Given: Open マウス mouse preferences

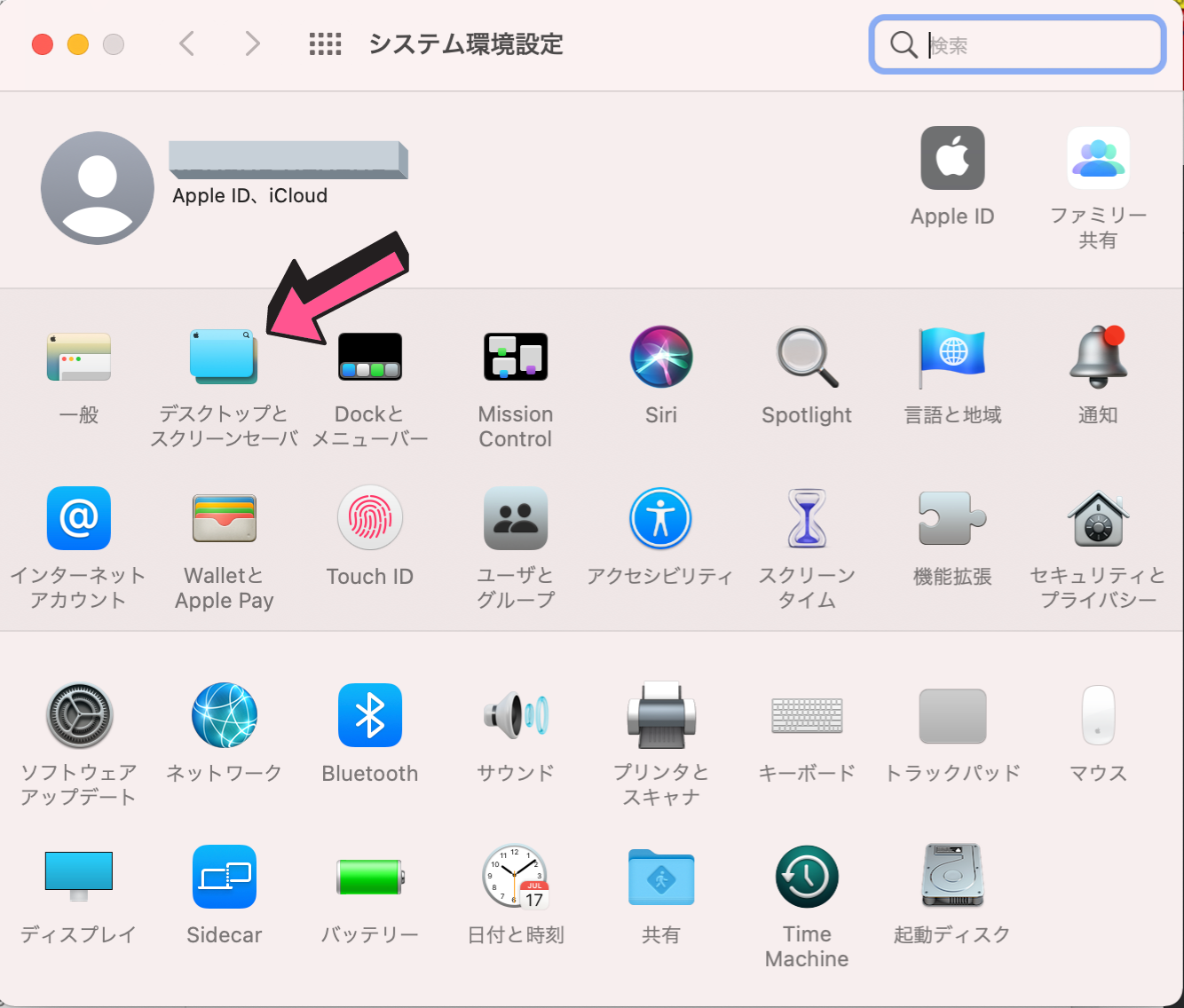Looking at the screenshot, I should [1098, 715].
